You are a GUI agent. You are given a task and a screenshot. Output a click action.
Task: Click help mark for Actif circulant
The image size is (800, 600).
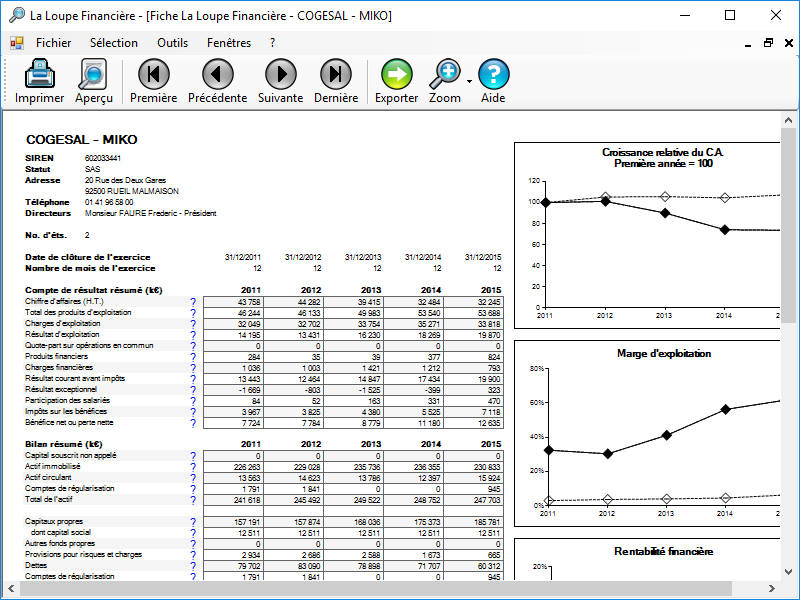(x=193, y=478)
